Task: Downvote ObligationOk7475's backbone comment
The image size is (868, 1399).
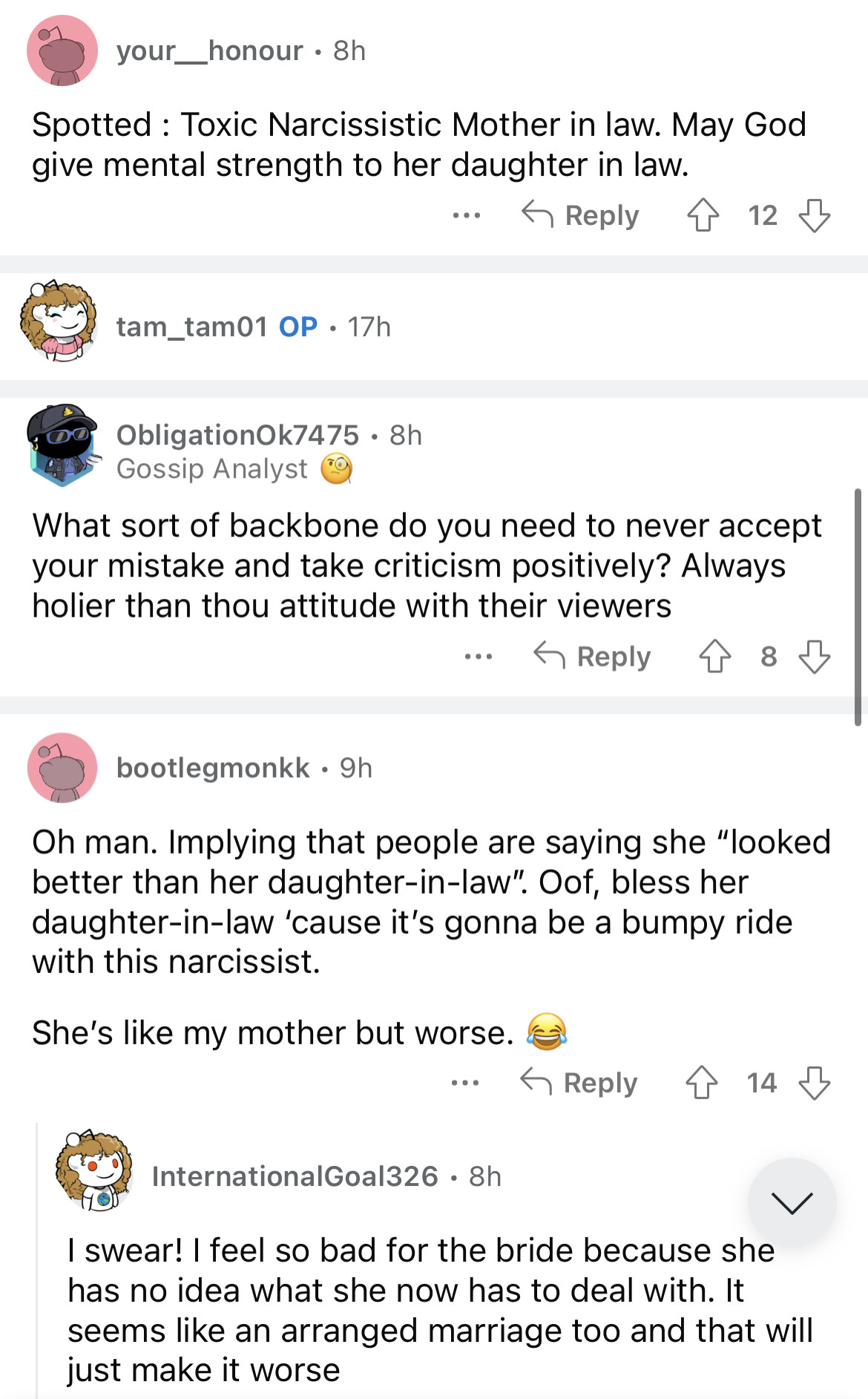Action: pos(814,657)
